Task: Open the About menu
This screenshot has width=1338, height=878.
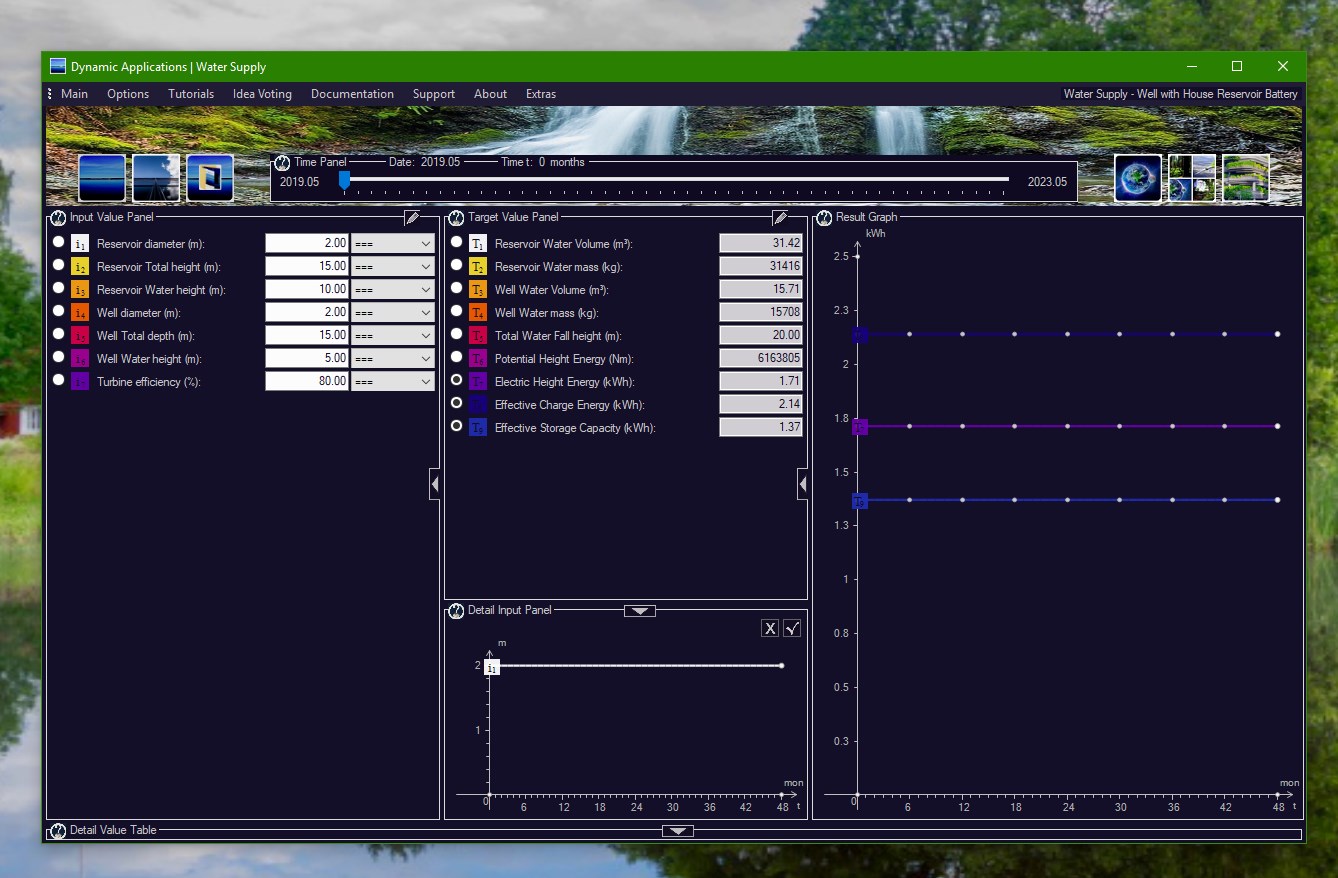Action: click(x=490, y=94)
